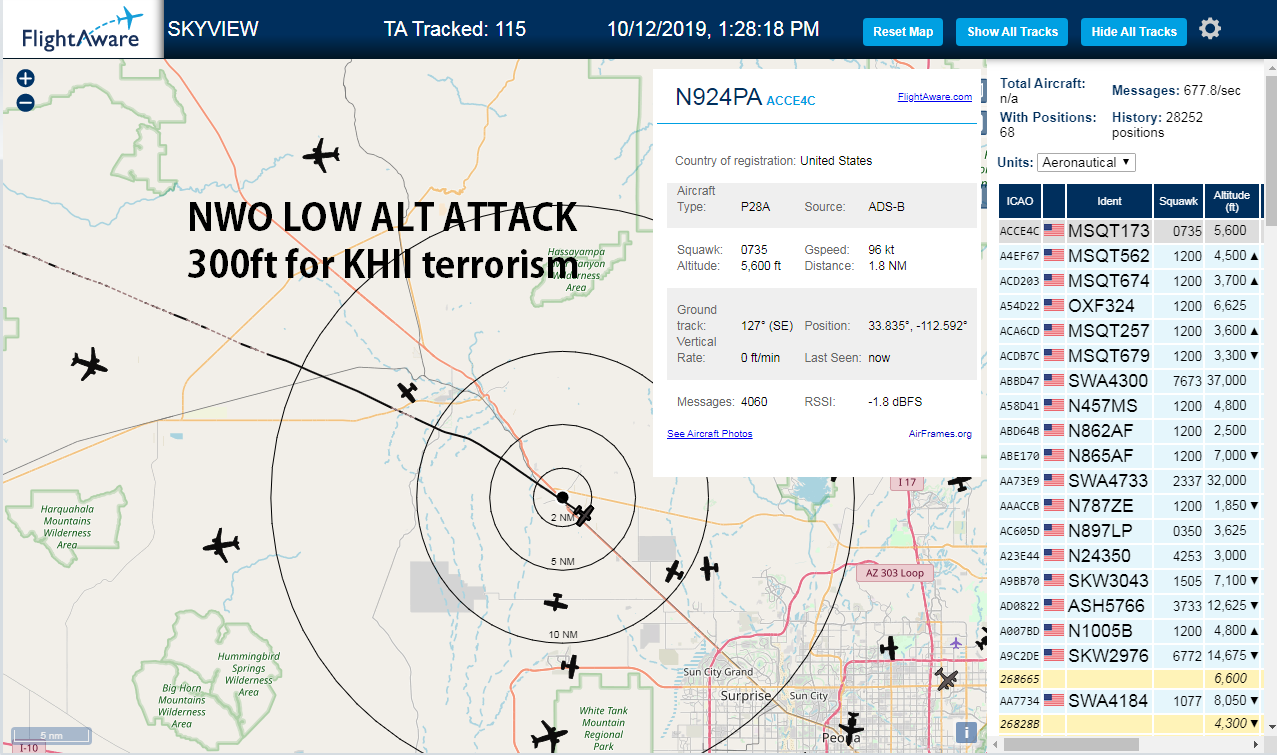Click the FlightAware logo
The image size is (1277, 755).
coord(82,30)
